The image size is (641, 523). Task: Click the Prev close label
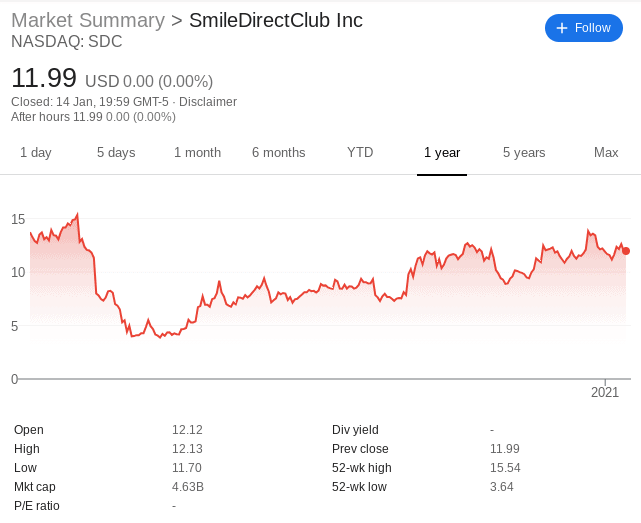click(x=360, y=449)
